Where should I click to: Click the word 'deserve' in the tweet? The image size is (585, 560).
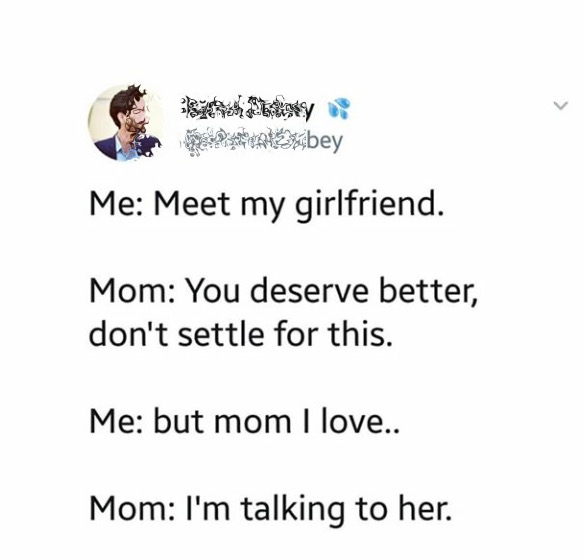(x=309, y=291)
